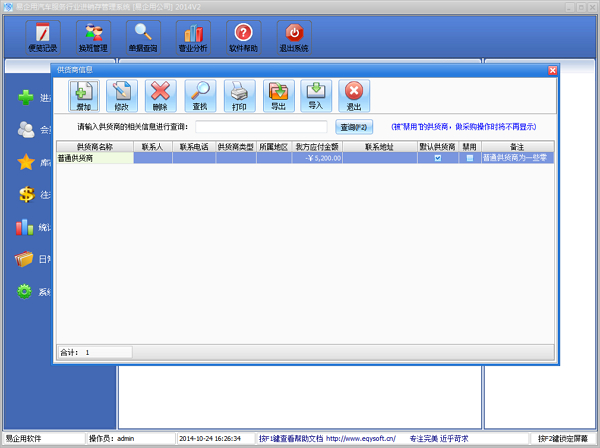Click 退出系统 to exit the system
This screenshot has height=448, width=600.
294,37
